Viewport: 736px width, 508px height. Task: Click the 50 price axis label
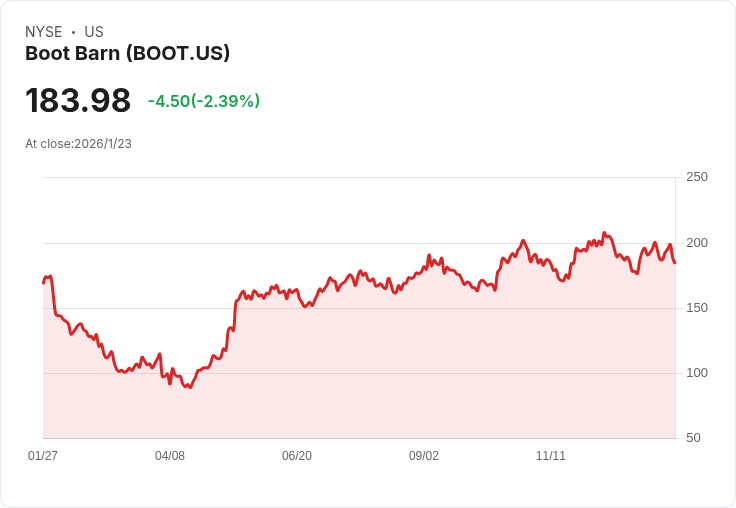[693, 438]
